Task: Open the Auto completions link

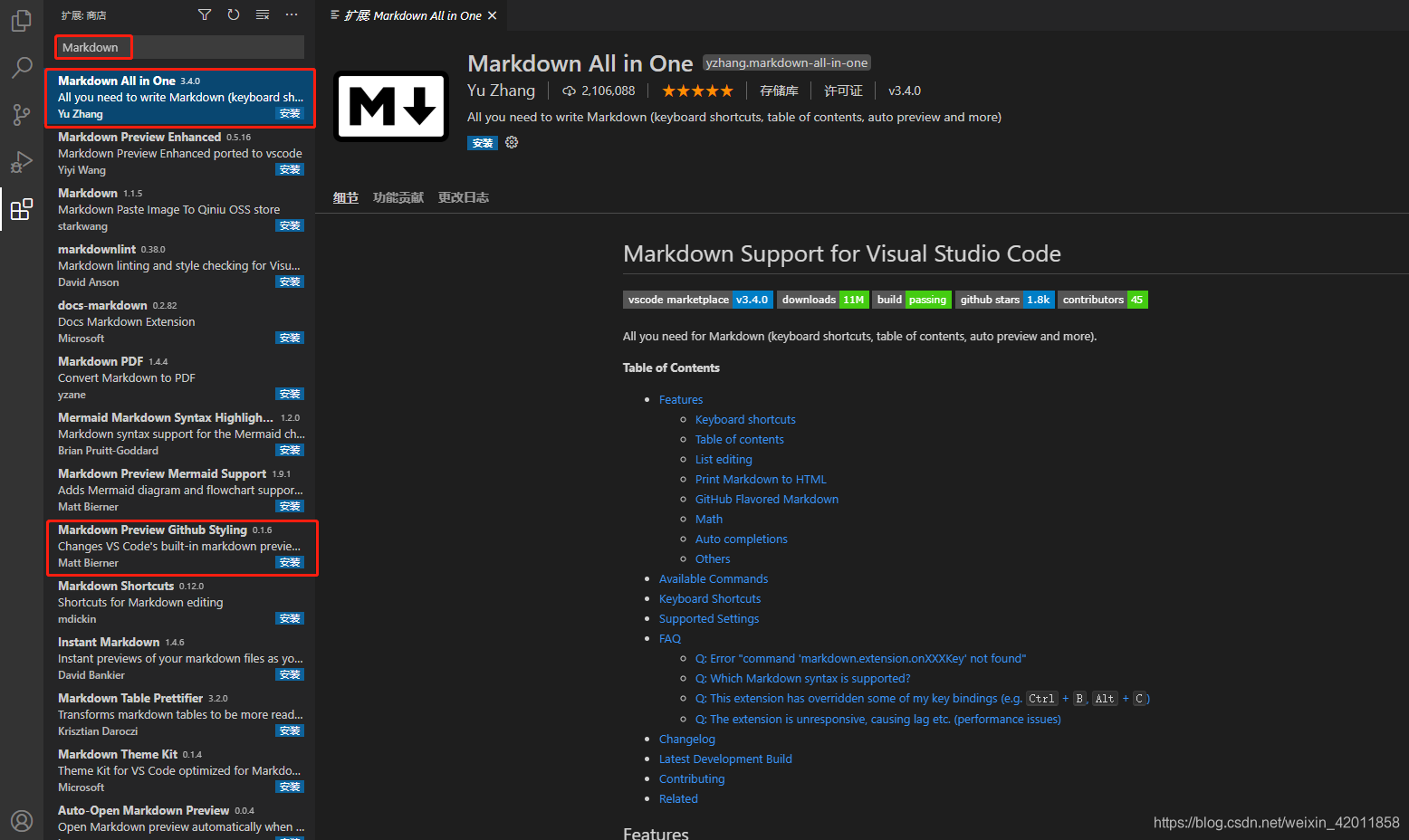Action: (742, 539)
